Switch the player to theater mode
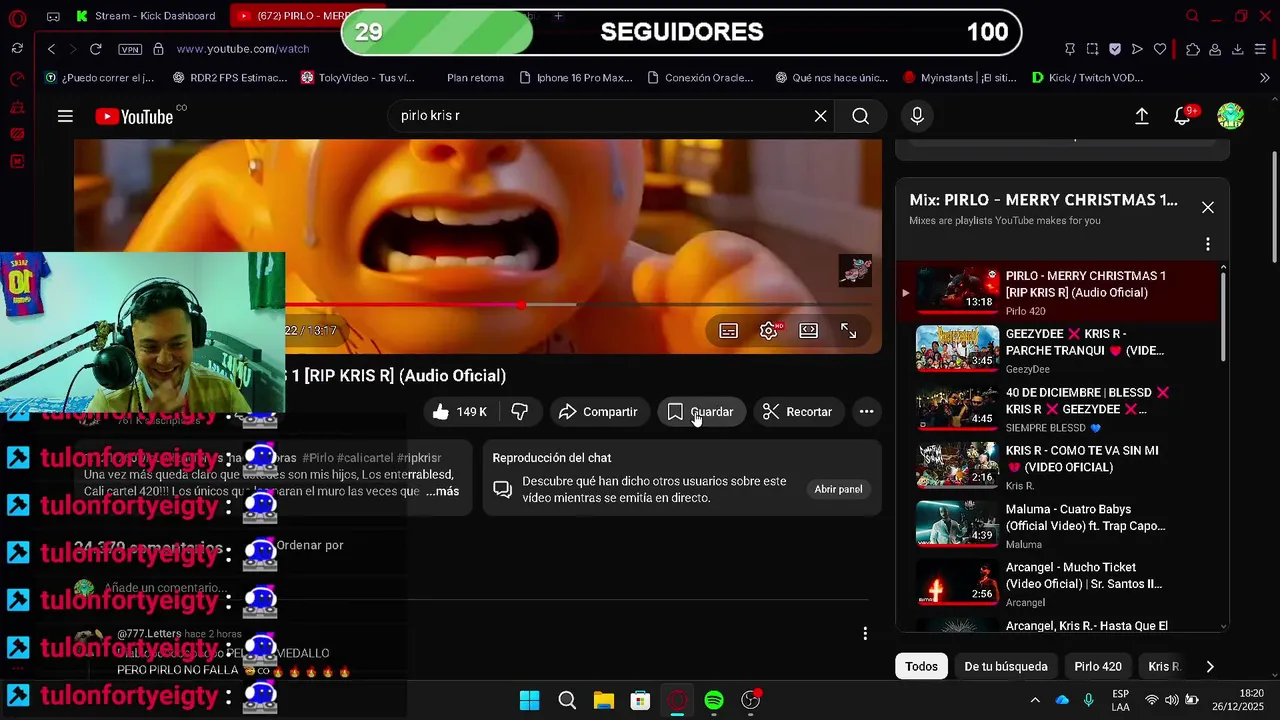Image resolution: width=1280 pixels, height=720 pixels. (809, 331)
